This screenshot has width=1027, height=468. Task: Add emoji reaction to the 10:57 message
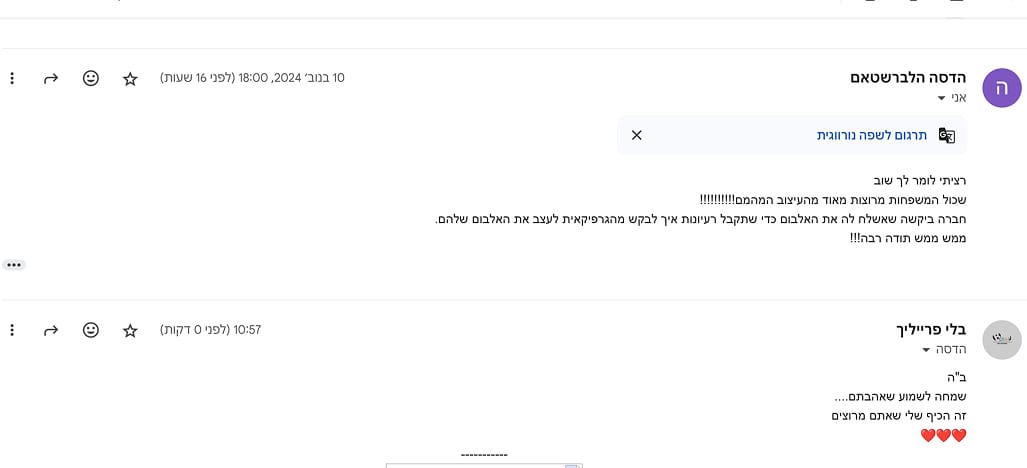click(91, 330)
